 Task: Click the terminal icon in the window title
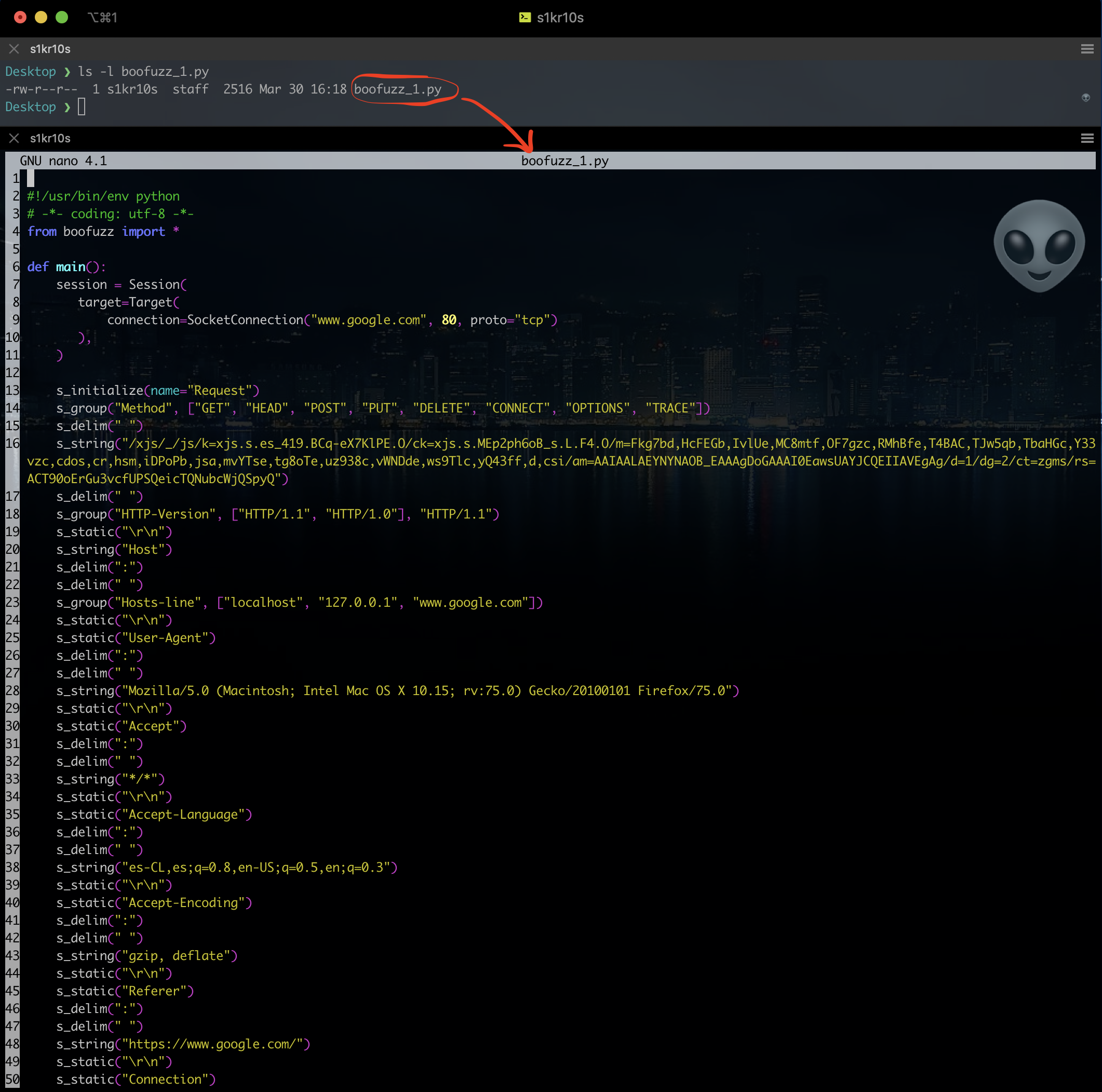tap(525, 18)
